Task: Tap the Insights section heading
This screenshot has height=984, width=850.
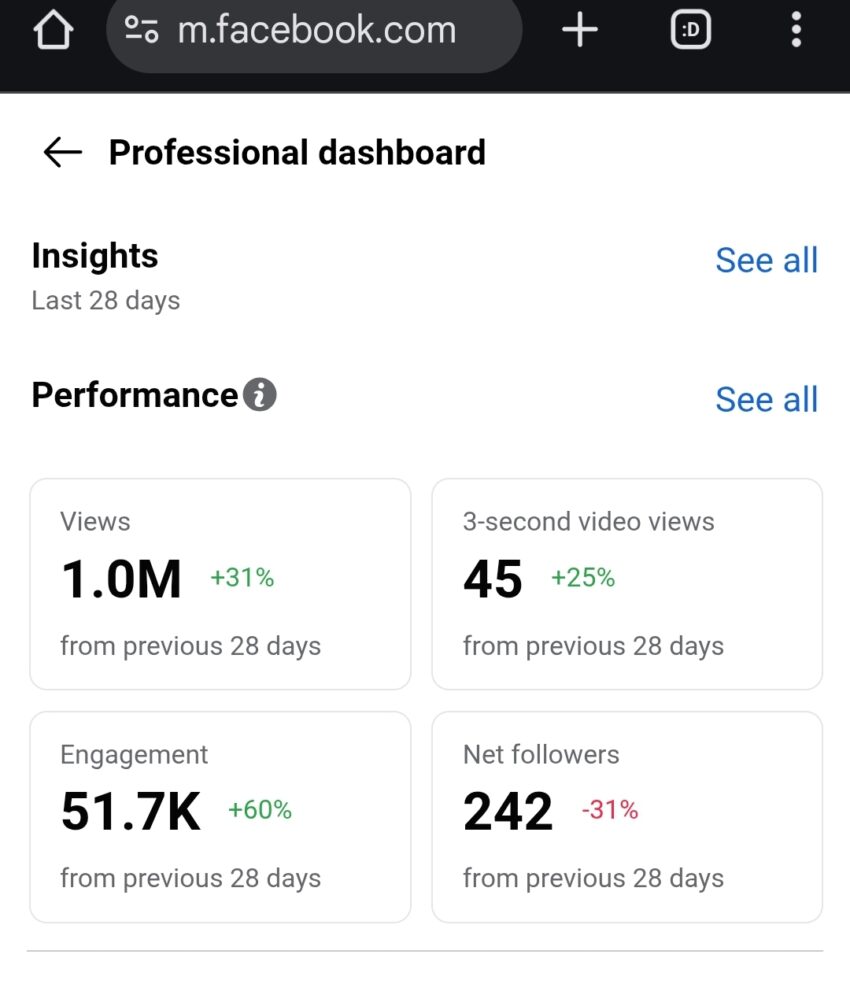Action: coord(95,256)
